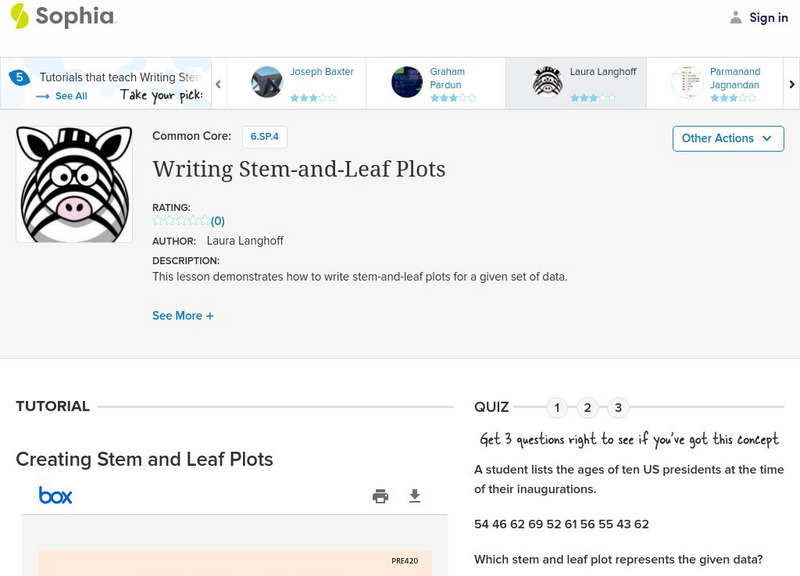
Task: Jump to quiz question 3
Action: coord(619,408)
